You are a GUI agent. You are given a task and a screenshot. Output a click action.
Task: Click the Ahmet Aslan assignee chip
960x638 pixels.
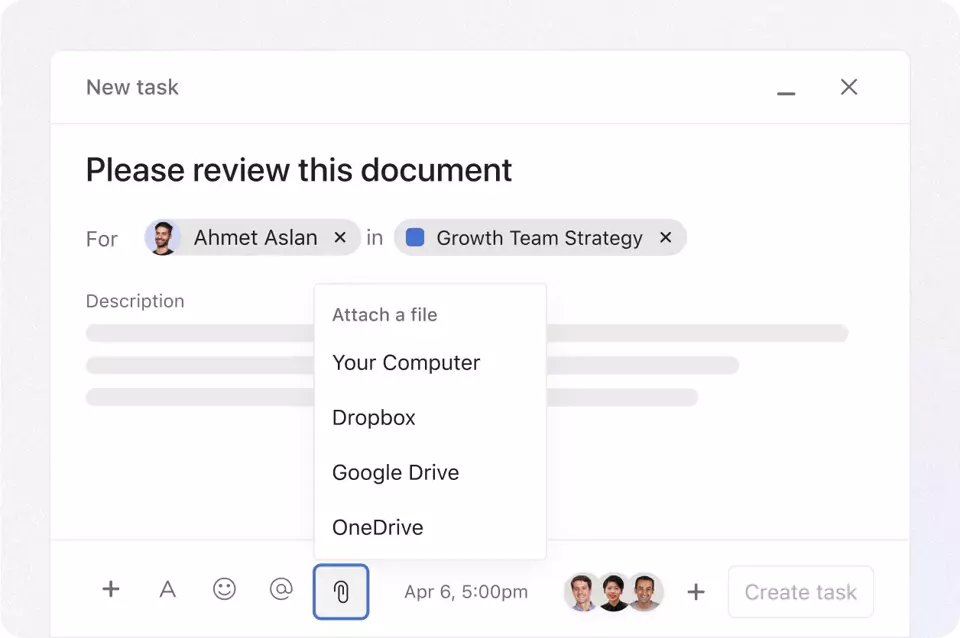click(252, 237)
